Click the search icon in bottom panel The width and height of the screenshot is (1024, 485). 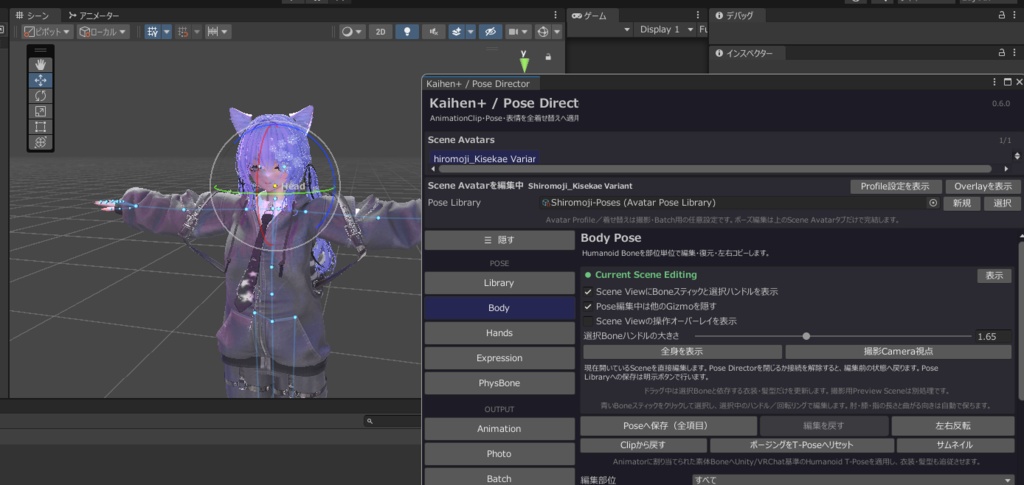pos(370,421)
